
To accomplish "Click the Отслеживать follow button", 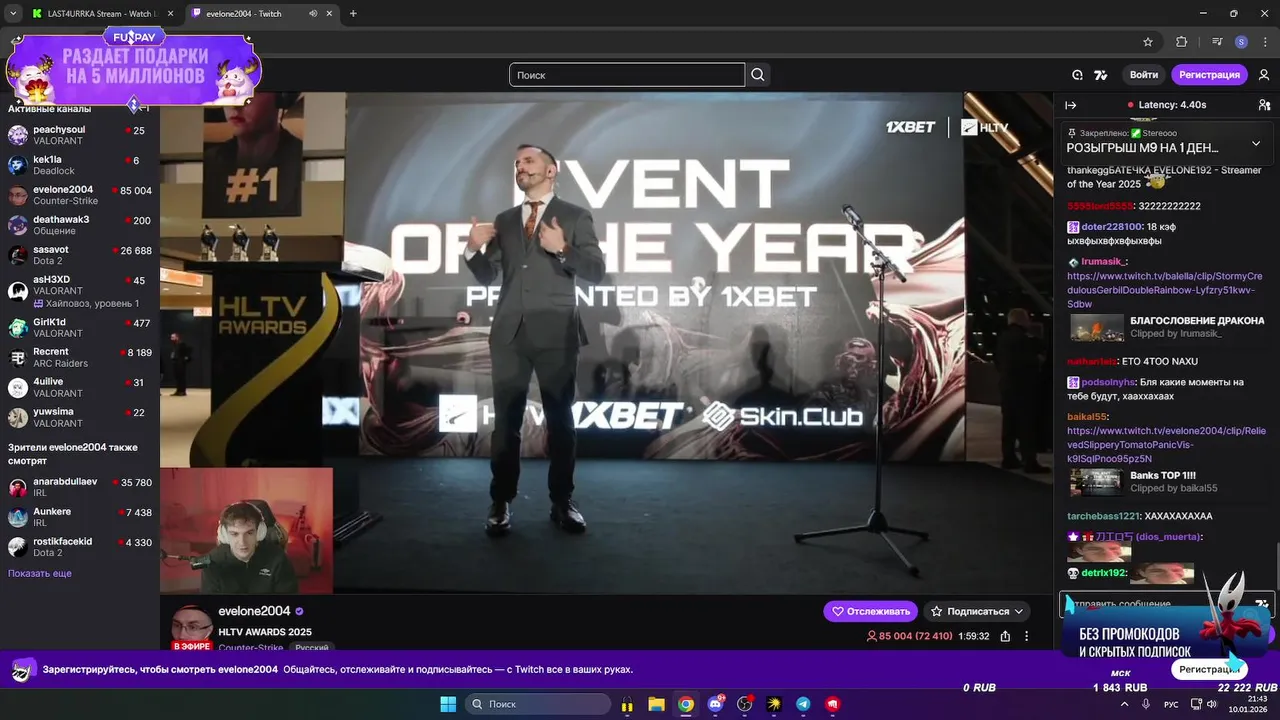I will click(870, 611).
